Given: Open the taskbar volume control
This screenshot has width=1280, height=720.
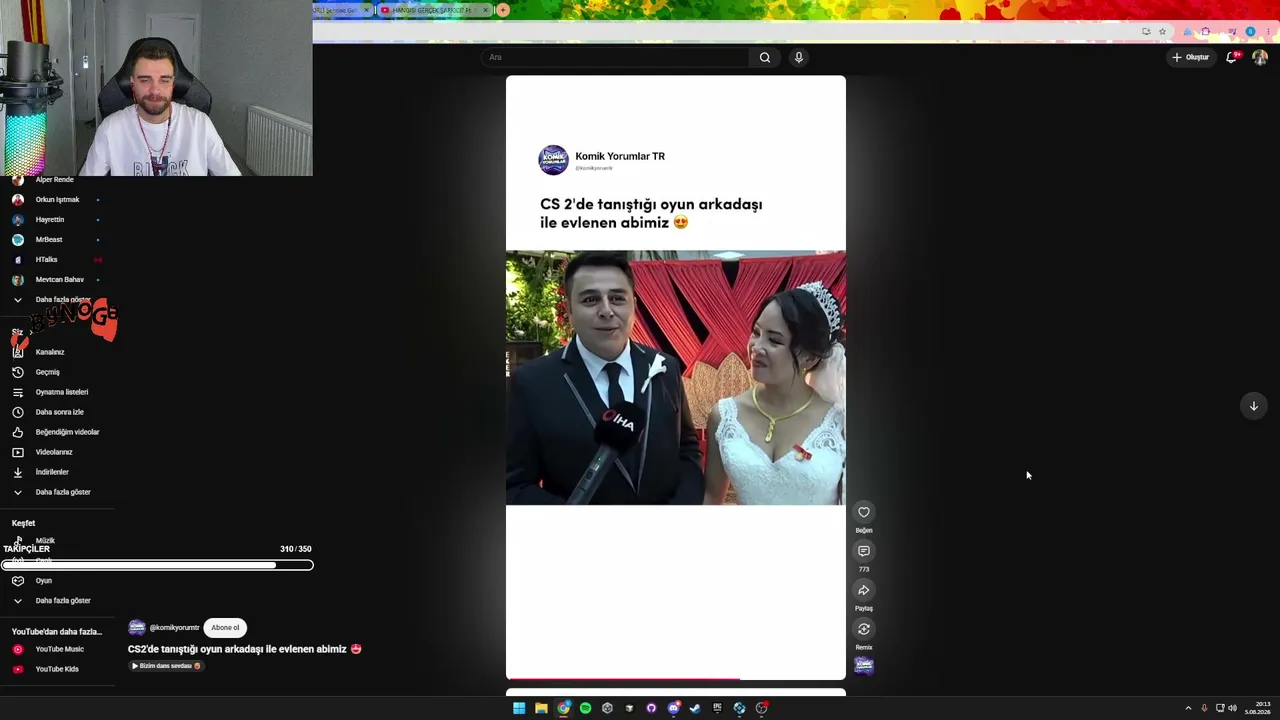Looking at the screenshot, I should pyautogui.click(x=1232, y=708).
